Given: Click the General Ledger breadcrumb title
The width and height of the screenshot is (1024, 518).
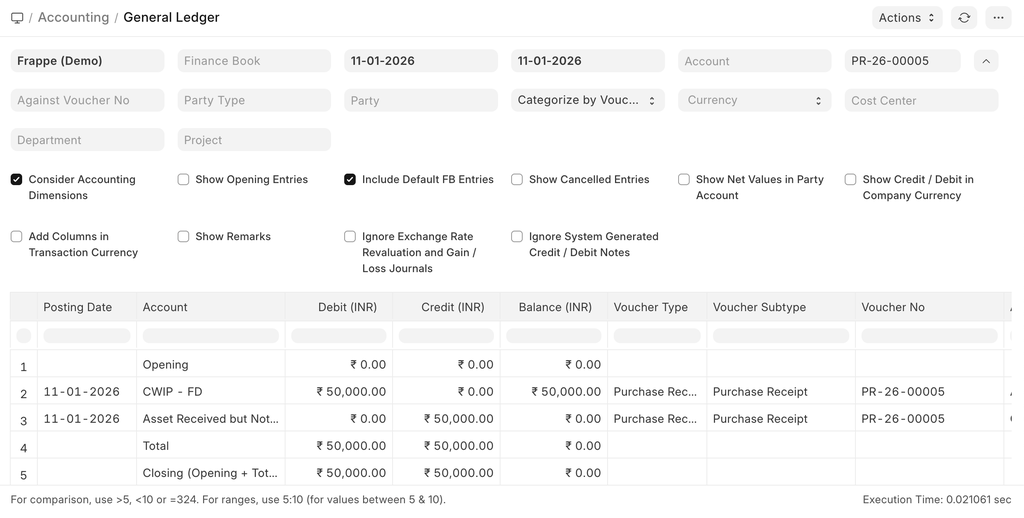Looking at the screenshot, I should 171,18.
